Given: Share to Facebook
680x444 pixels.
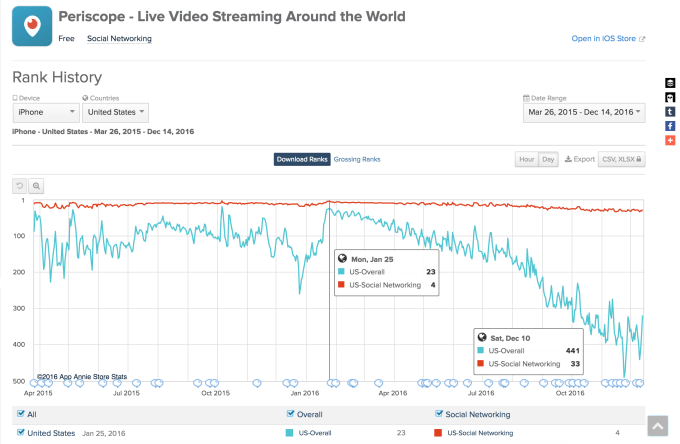Looking at the screenshot, I should (x=670, y=126).
